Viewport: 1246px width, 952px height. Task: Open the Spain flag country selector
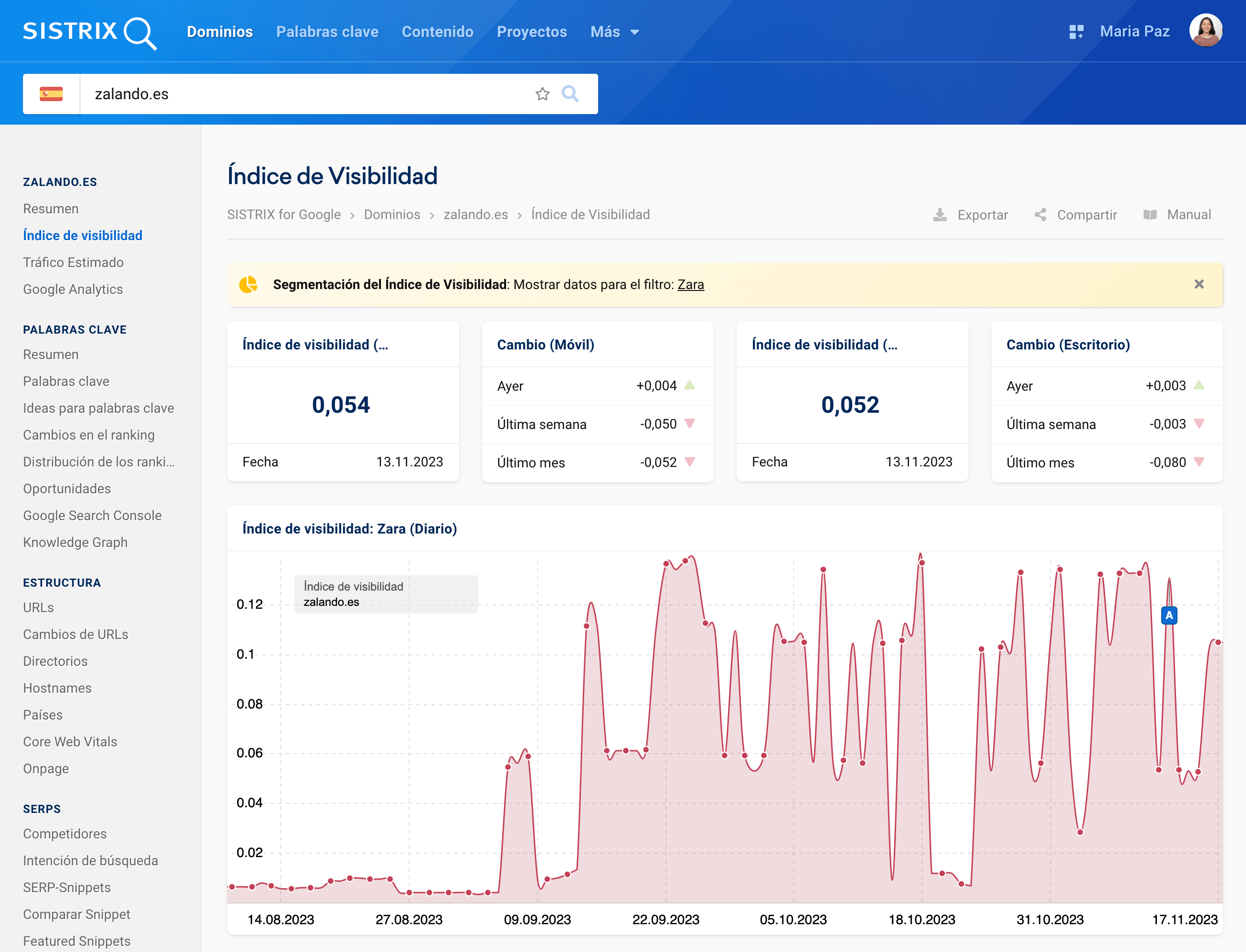pos(51,94)
